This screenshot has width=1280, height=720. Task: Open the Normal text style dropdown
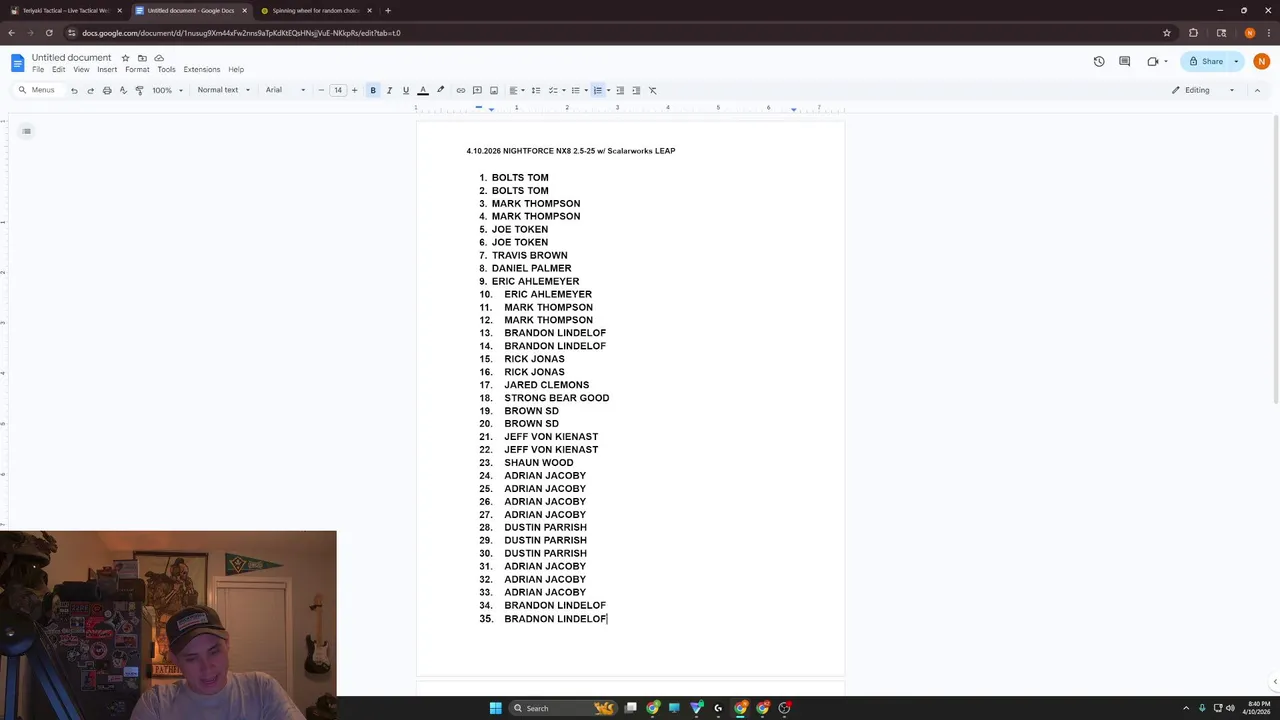click(x=223, y=90)
